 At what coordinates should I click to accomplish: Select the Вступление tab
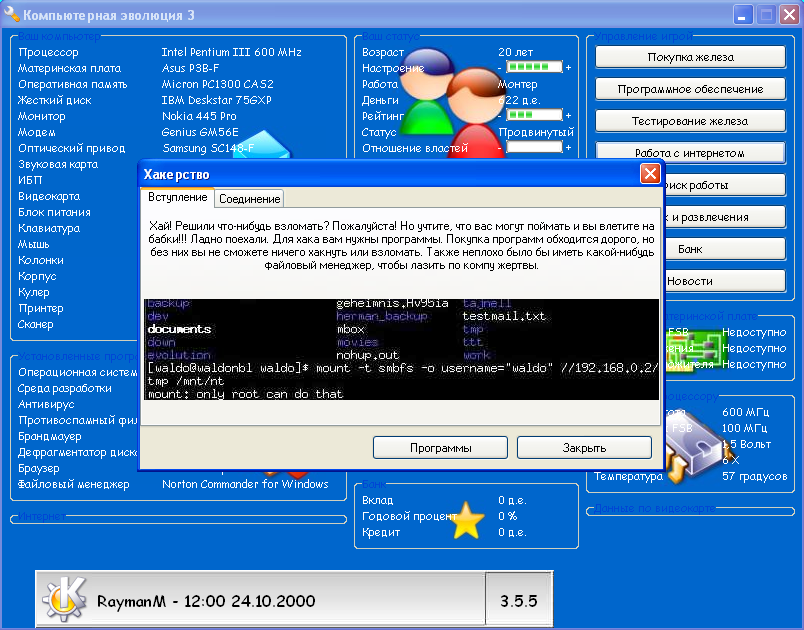click(177, 197)
